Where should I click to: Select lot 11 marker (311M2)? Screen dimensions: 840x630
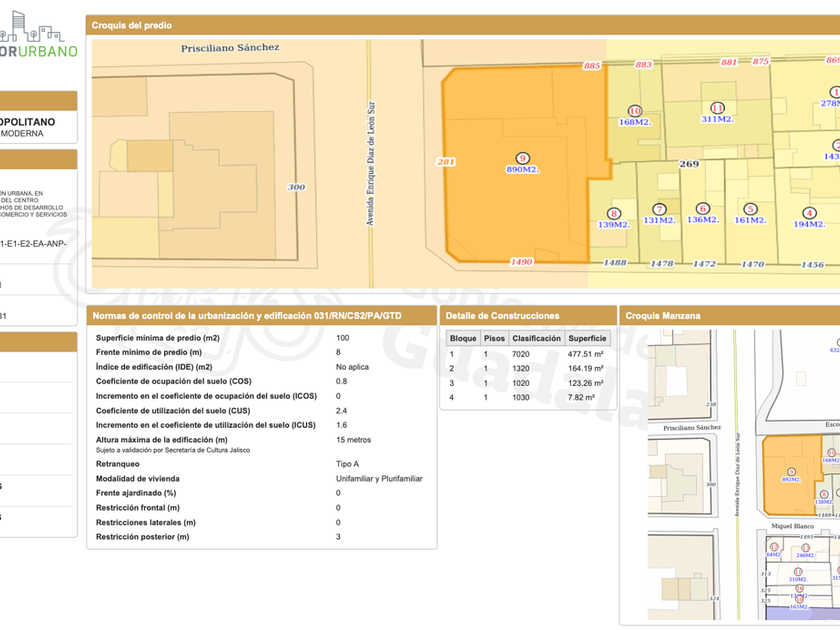[717, 108]
